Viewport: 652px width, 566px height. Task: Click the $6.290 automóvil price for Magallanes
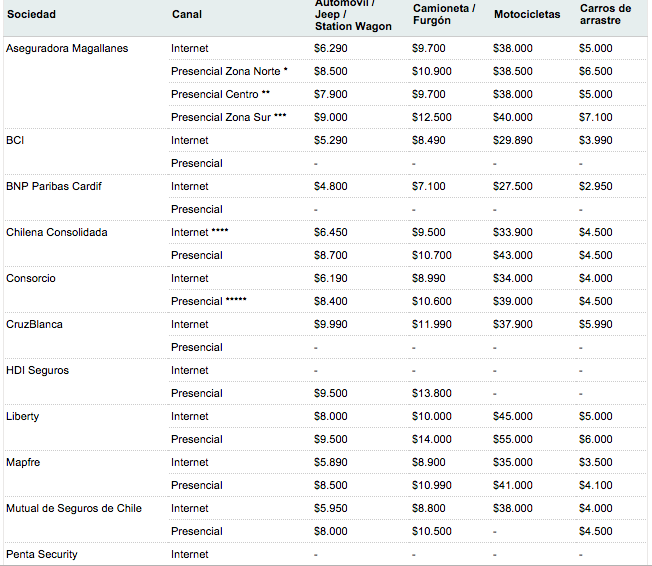tap(331, 48)
